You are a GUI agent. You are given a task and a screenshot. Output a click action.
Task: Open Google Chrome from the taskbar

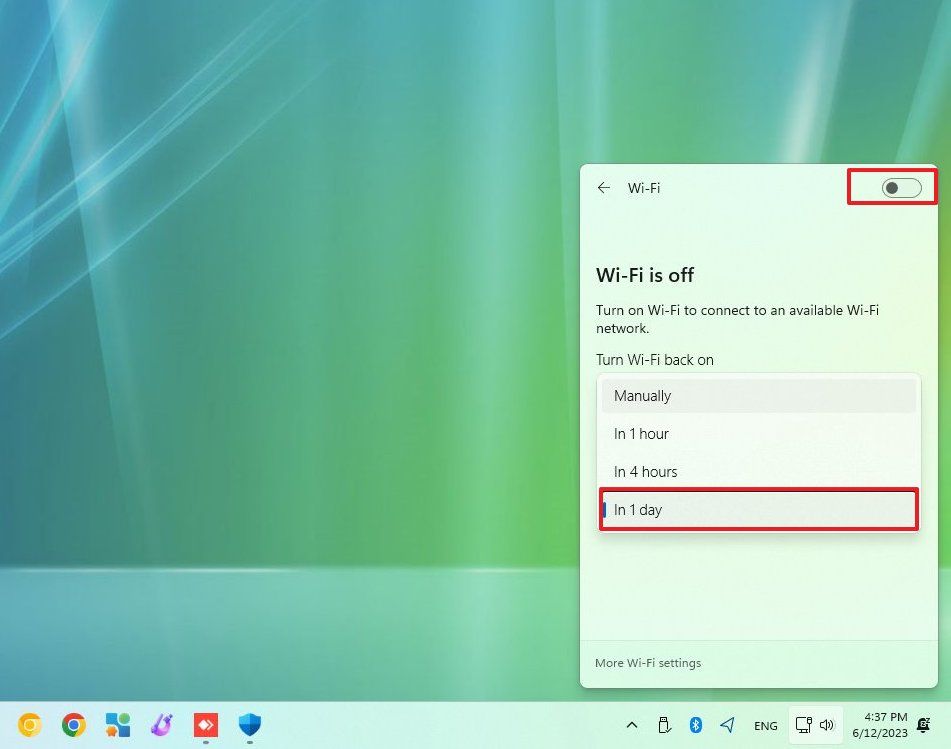[x=73, y=724]
